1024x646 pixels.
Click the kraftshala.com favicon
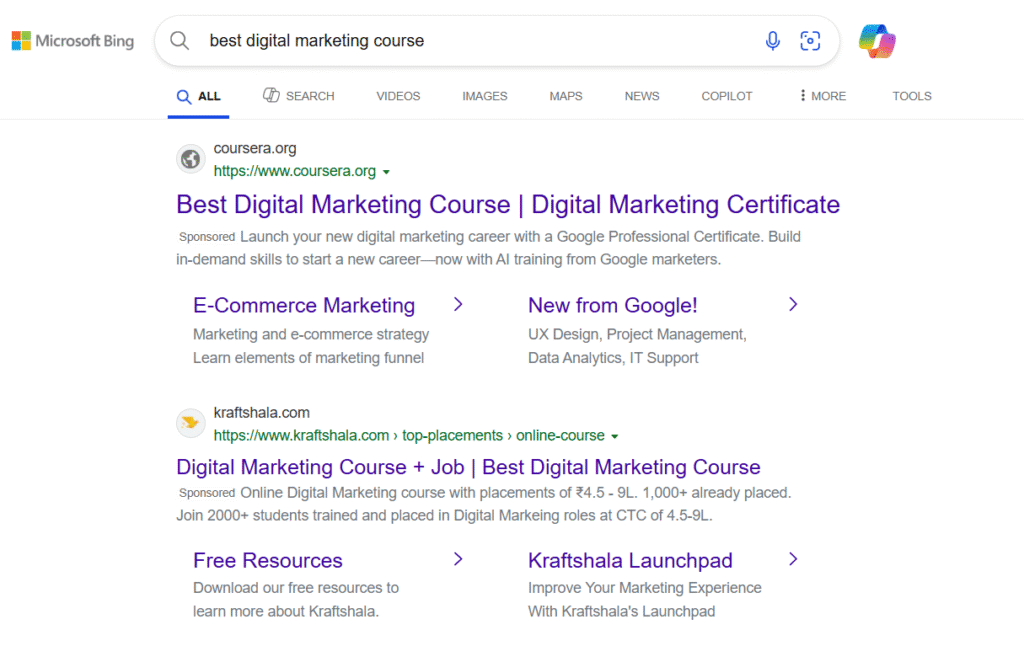tap(191, 423)
